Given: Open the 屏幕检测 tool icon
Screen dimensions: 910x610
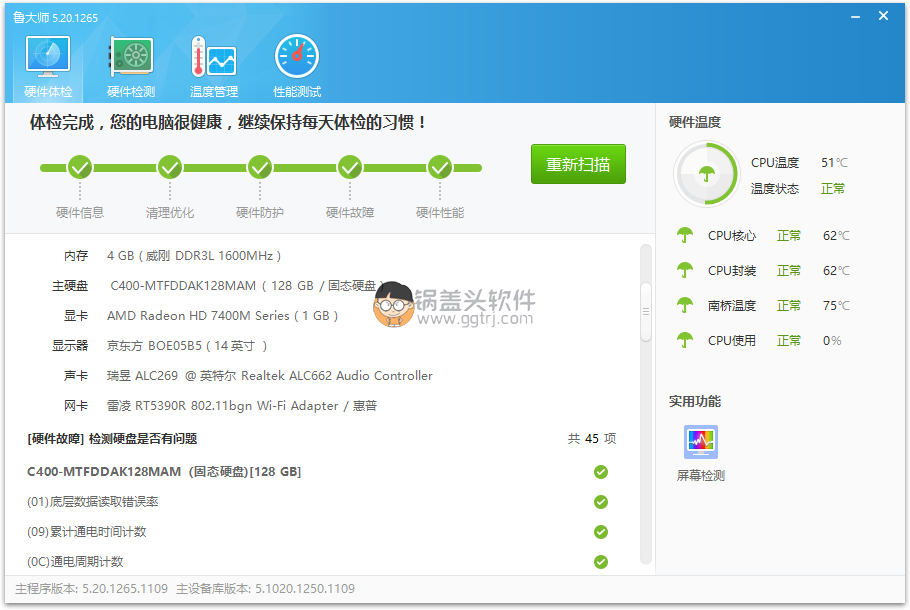Looking at the screenshot, I should click(x=700, y=442).
